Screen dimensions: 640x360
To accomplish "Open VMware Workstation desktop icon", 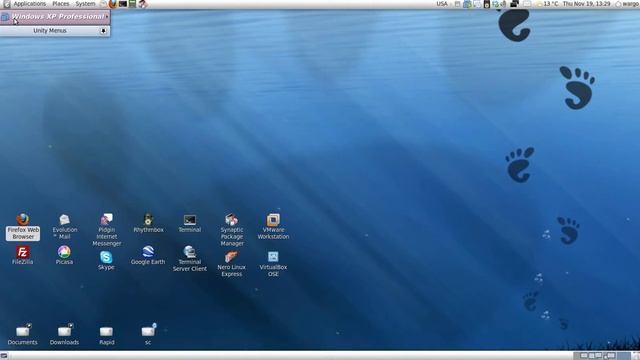I will tap(273, 227).
